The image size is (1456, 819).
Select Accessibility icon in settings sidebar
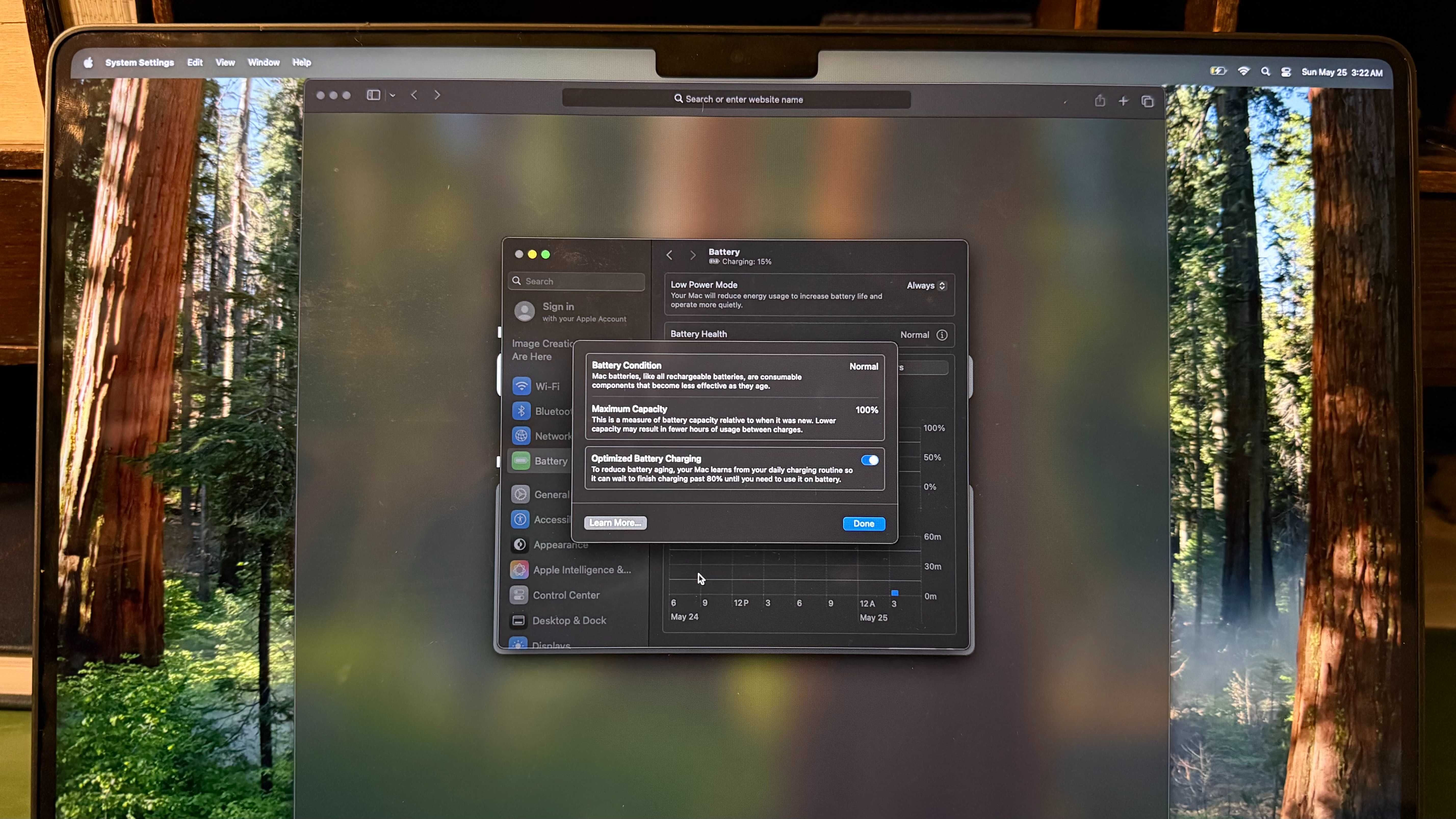pos(520,519)
